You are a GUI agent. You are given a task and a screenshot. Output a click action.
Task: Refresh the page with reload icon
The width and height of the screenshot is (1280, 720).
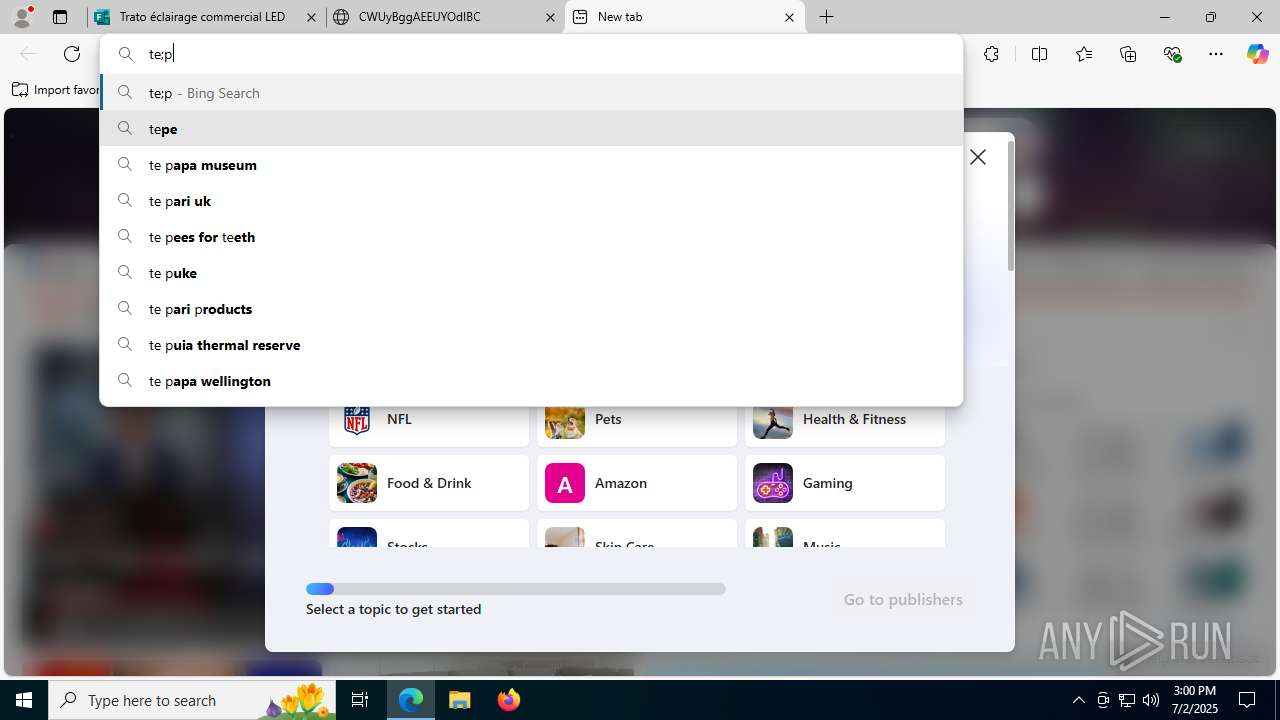[72, 54]
